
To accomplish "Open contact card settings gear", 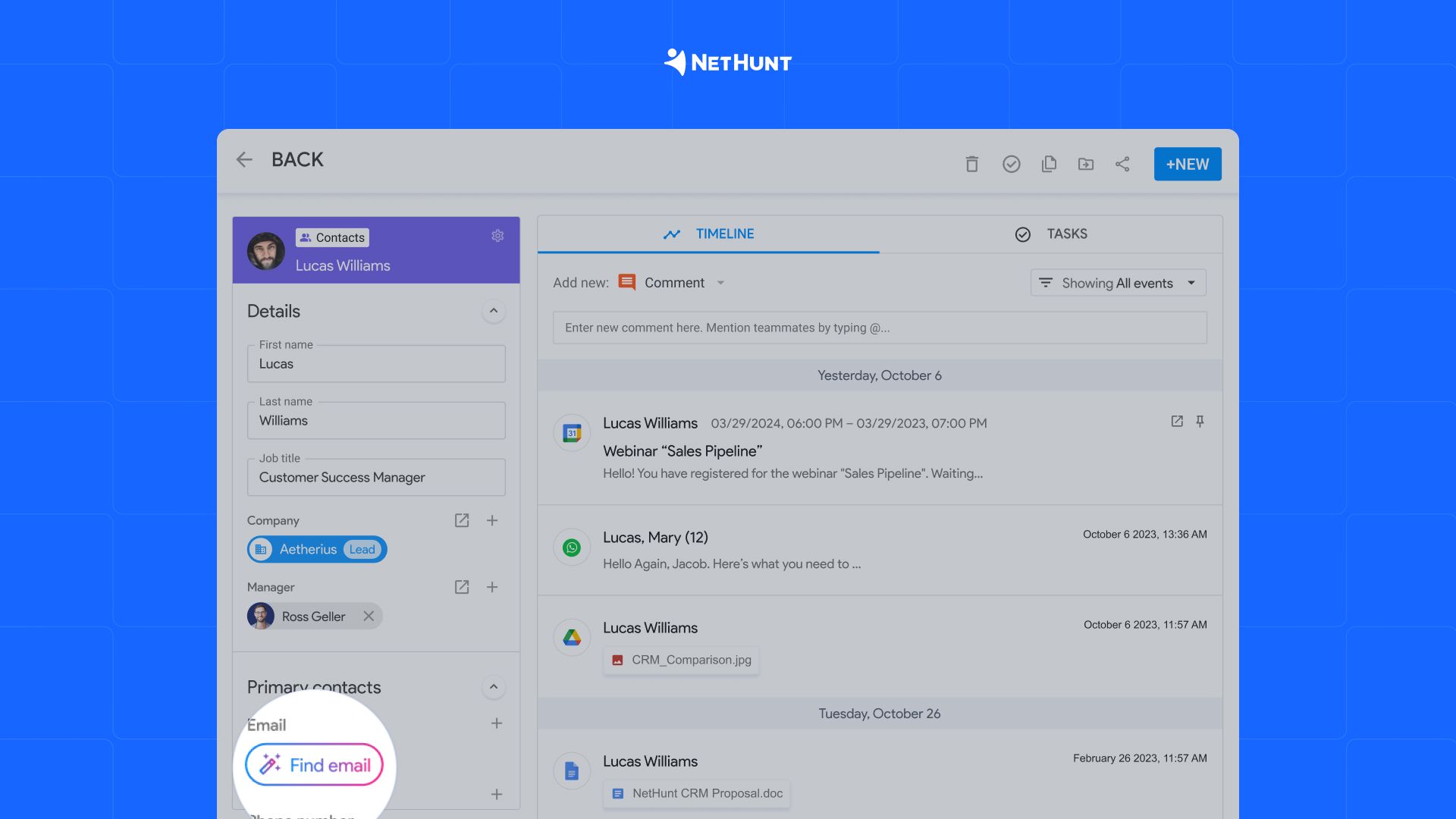I will pos(497,236).
